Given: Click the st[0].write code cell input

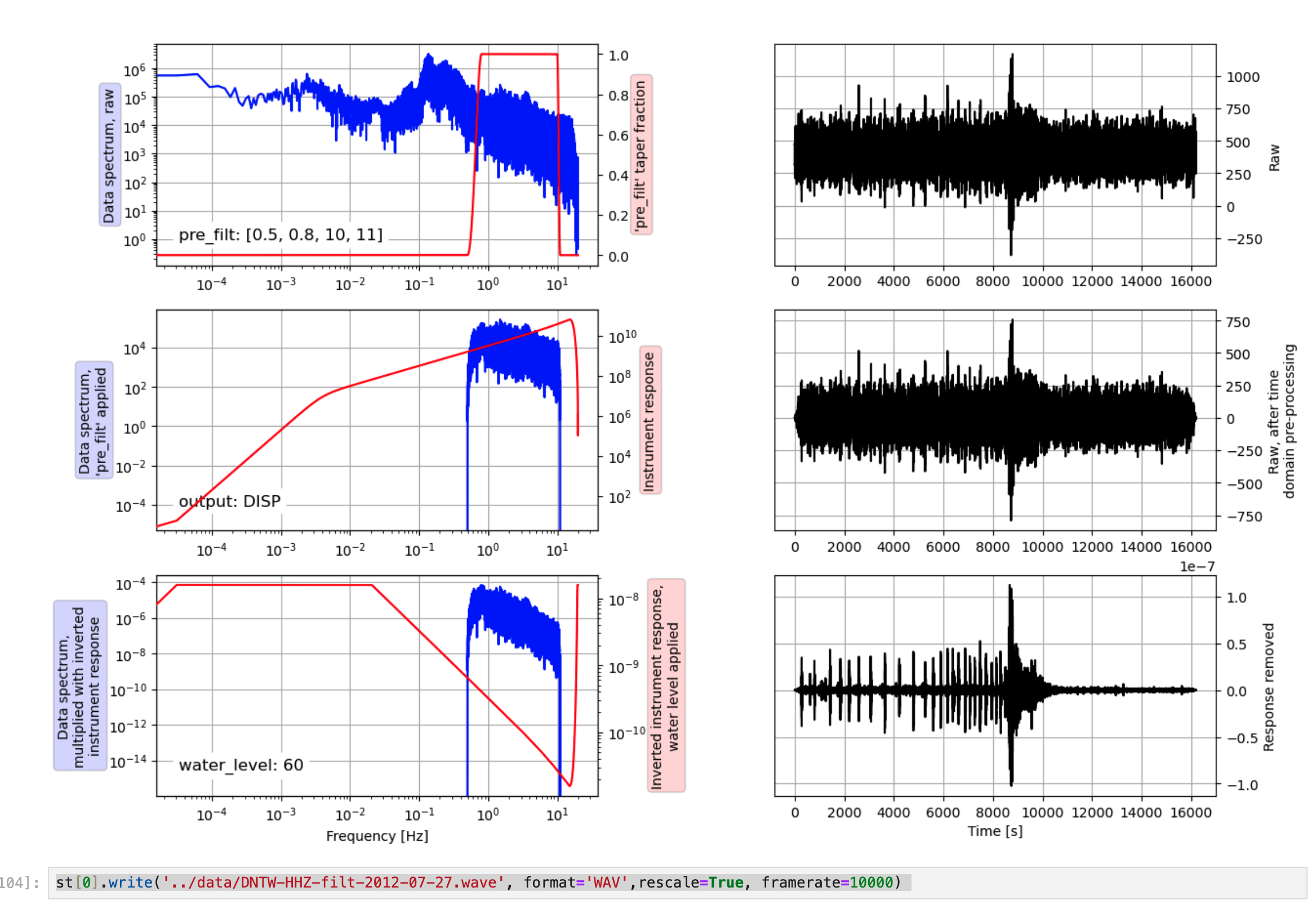Looking at the screenshot, I should (x=677, y=882).
